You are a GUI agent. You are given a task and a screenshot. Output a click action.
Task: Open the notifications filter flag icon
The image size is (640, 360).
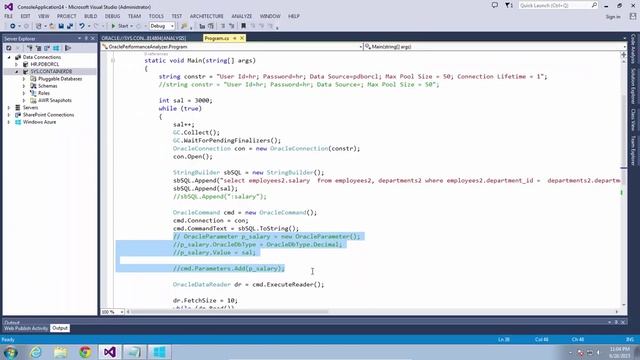point(508,5)
